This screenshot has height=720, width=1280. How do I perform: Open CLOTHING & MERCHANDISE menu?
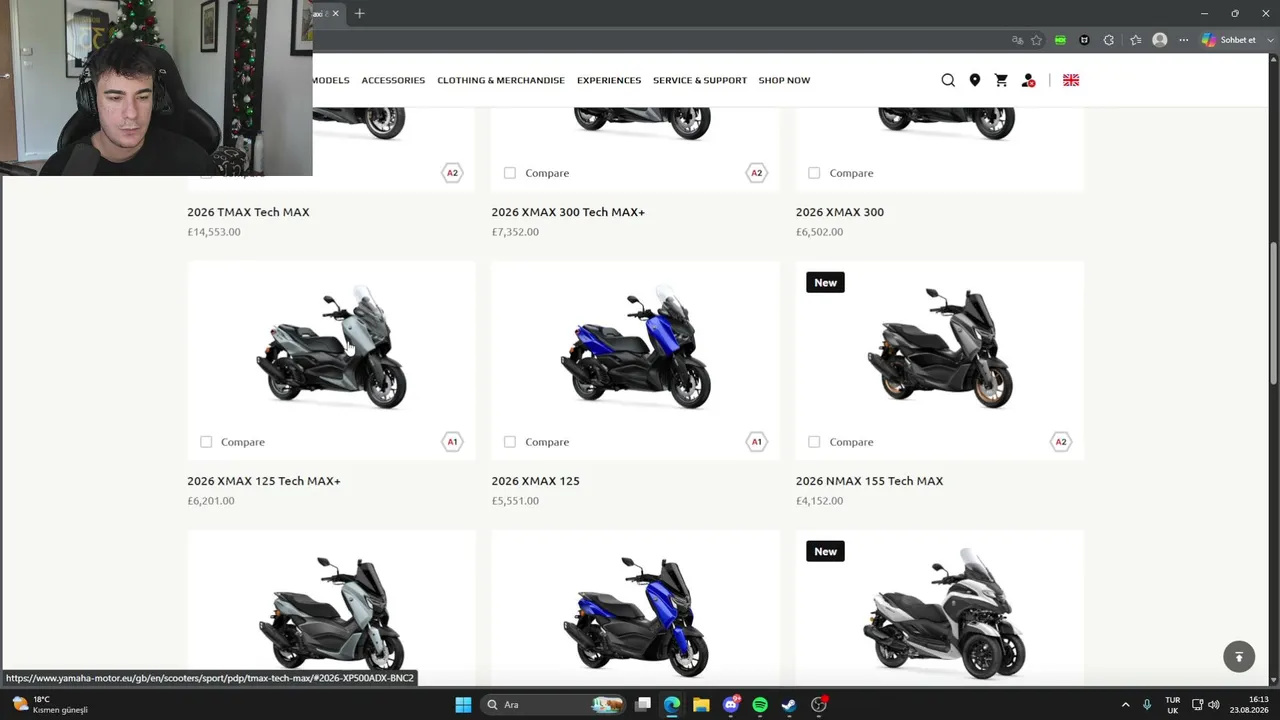(501, 80)
